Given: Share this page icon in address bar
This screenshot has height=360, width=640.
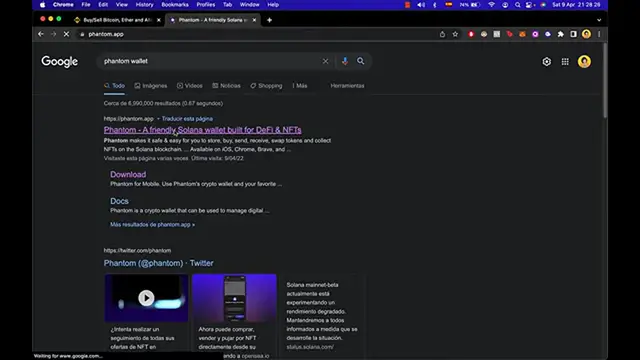Looking at the screenshot, I should pyautogui.click(x=442, y=34).
